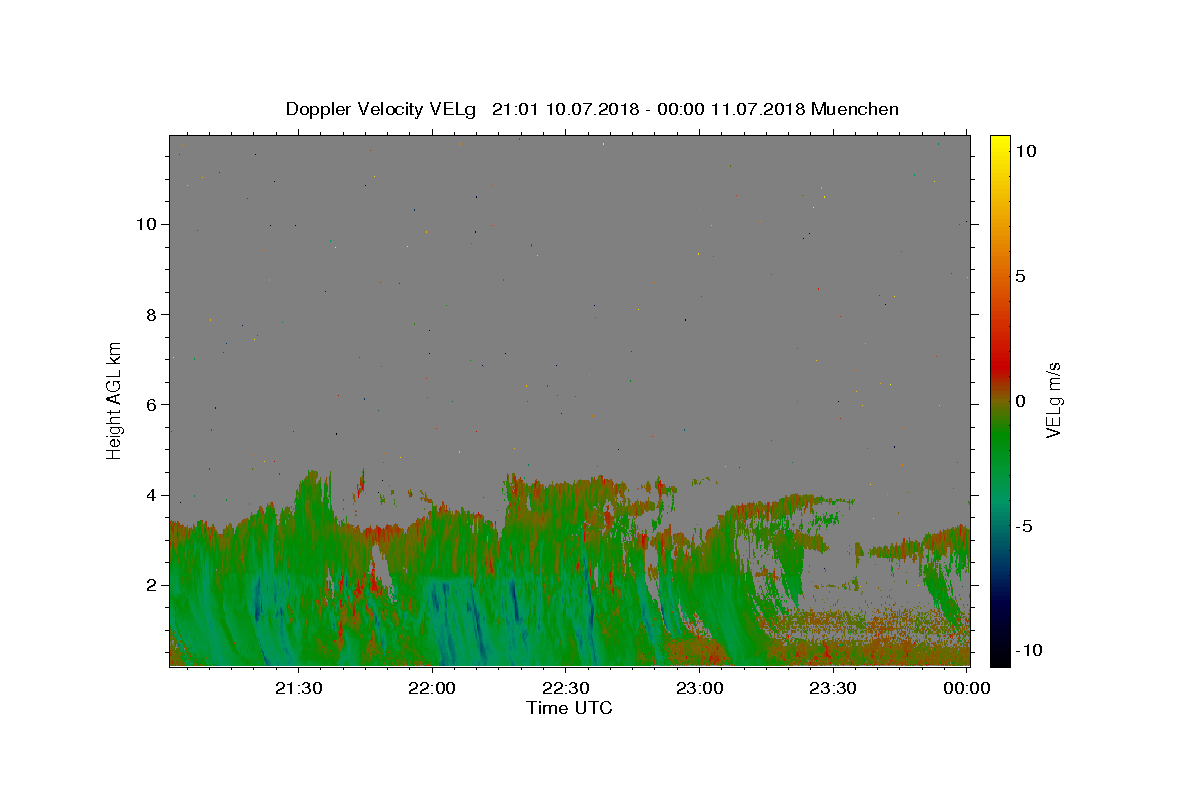The image size is (1200, 800).
Task: Click the yellow top of the colorbar
Action: pos(999,142)
